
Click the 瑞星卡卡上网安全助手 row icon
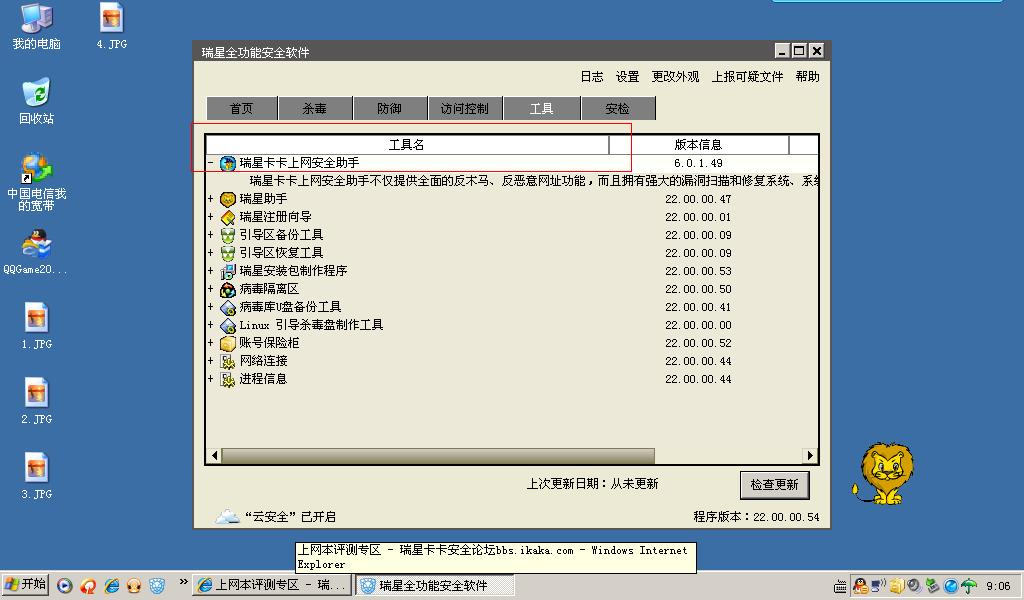click(227, 163)
